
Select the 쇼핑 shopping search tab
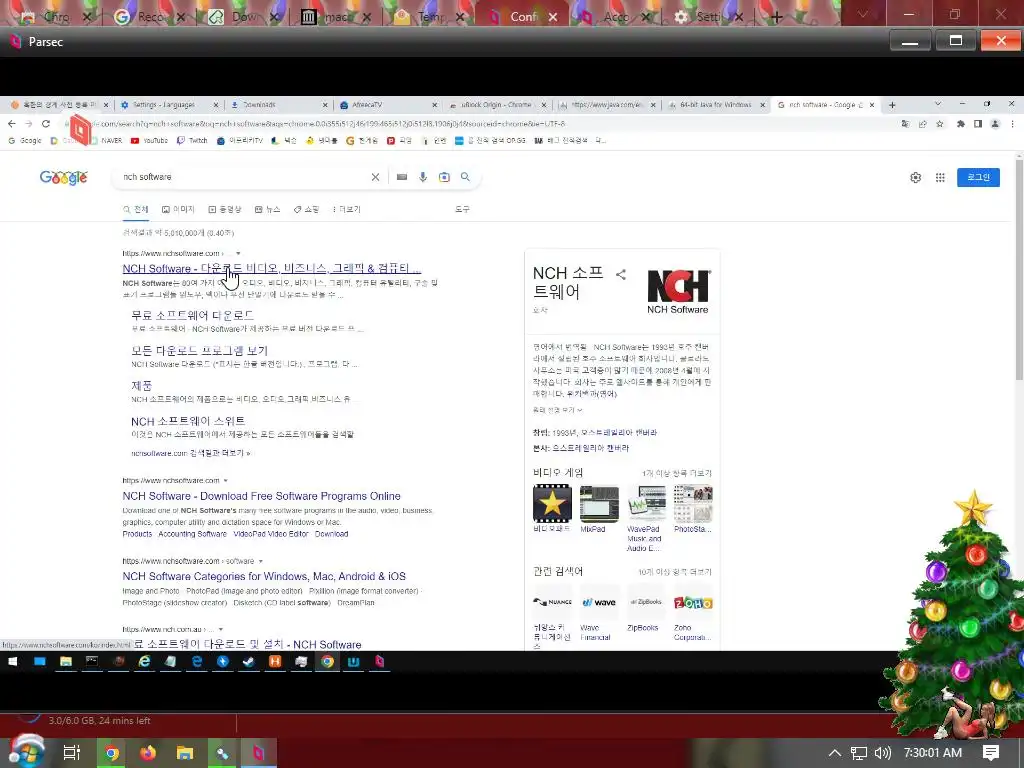point(306,210)
